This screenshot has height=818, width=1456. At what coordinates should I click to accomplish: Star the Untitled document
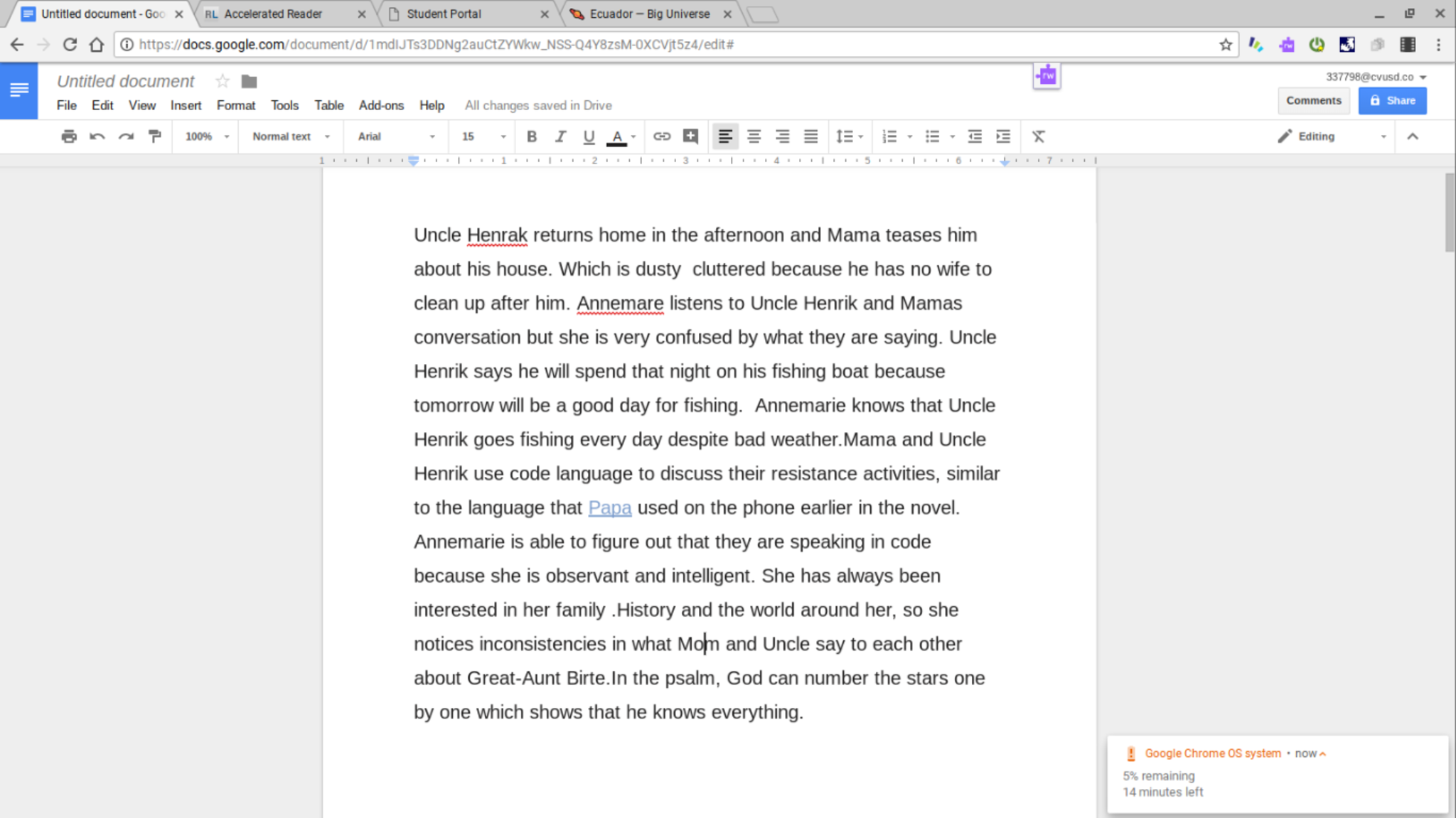point(223,81)
